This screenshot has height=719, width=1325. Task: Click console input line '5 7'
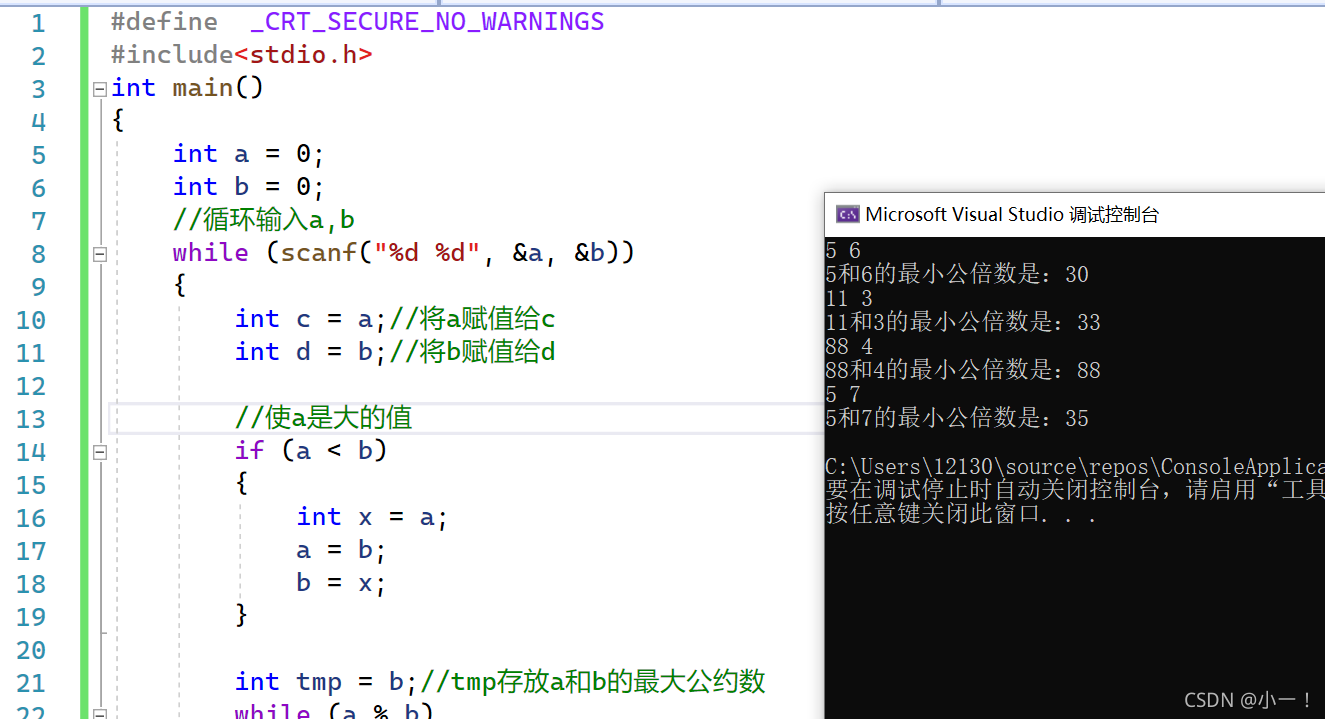(x=843, y=394)
